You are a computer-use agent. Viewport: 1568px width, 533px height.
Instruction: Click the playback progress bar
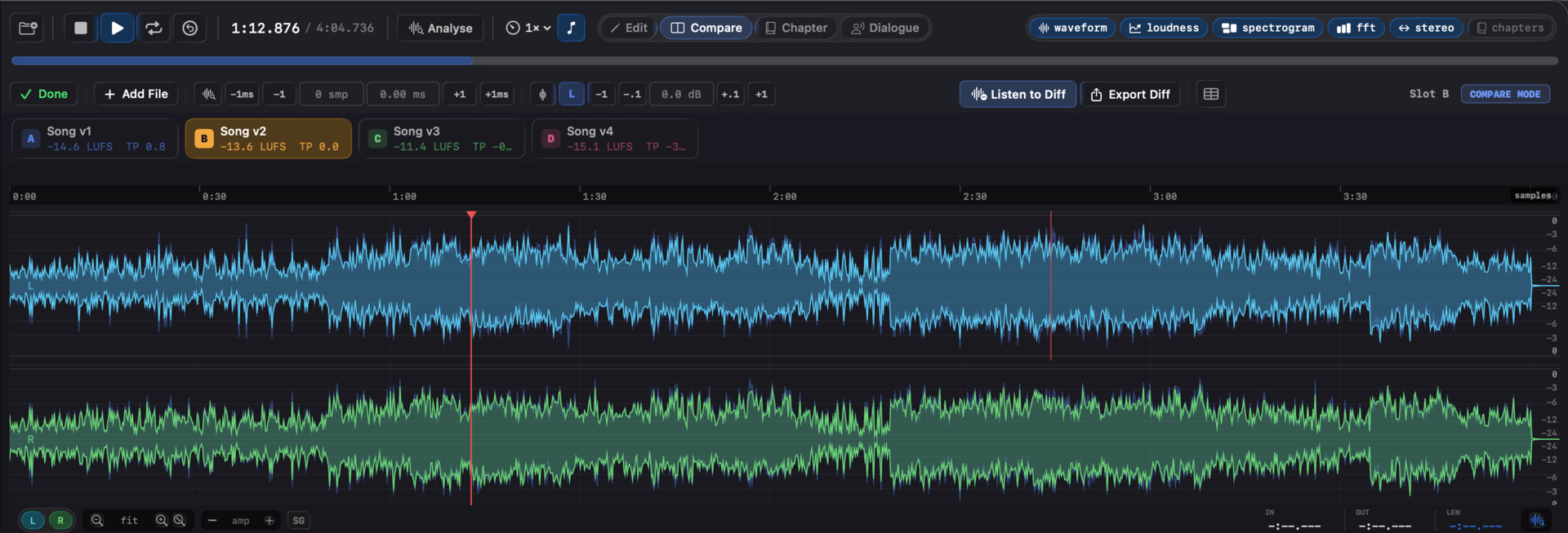tap(784, 61)
